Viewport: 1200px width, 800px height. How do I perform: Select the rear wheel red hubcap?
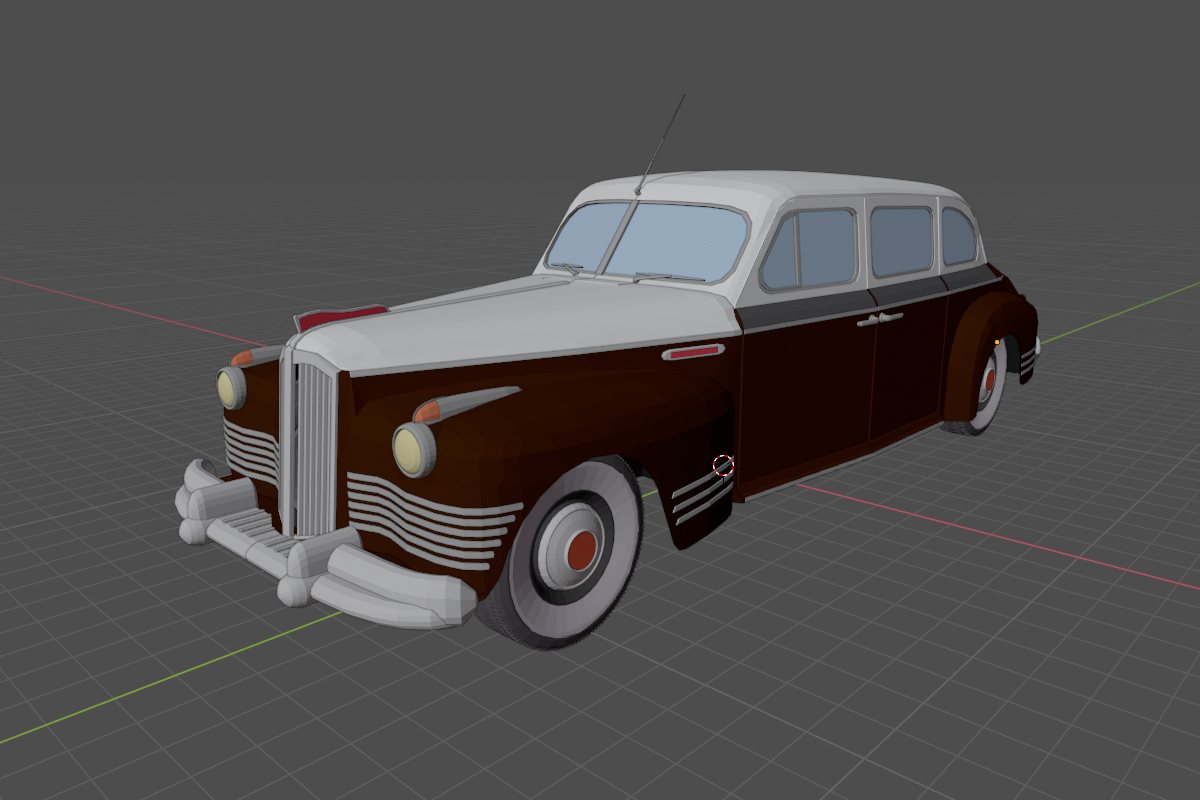click(989, 380)
